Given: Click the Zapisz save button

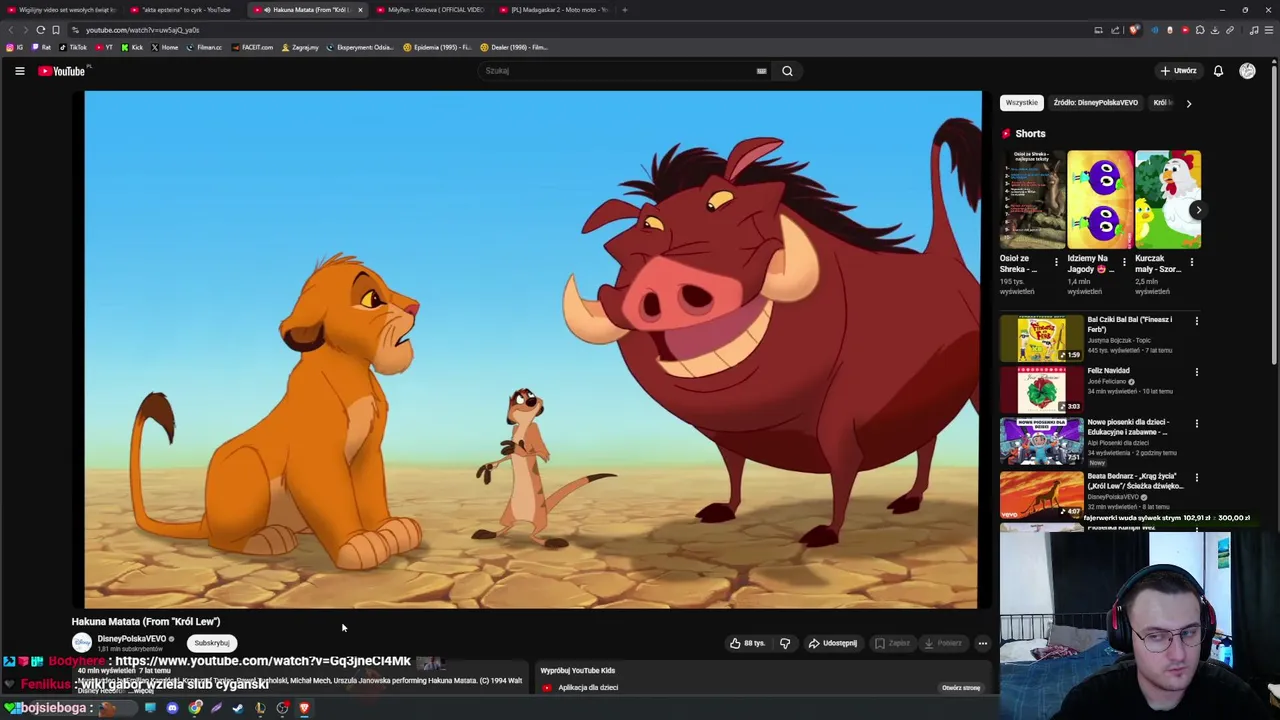Looking at the screenshot, I should 892,643.
